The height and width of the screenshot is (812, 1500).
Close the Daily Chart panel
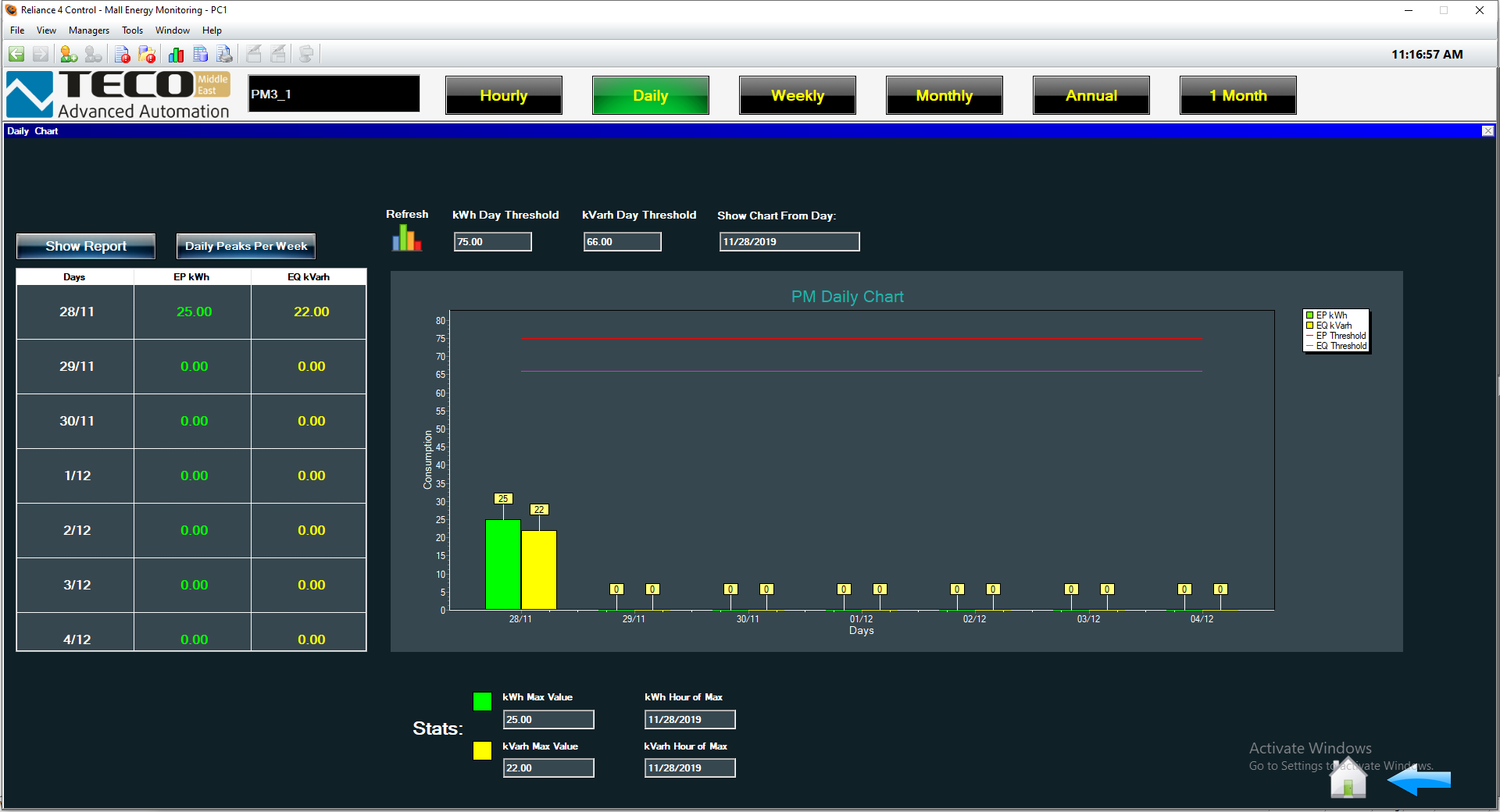pyautogui.click(x=1487, y=131)
